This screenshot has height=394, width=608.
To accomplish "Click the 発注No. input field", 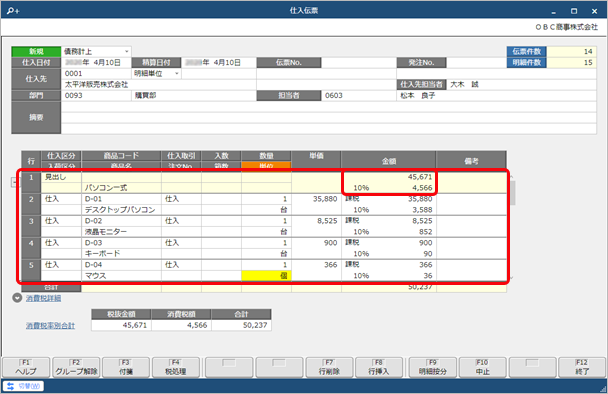I will (x=476, y=62).
